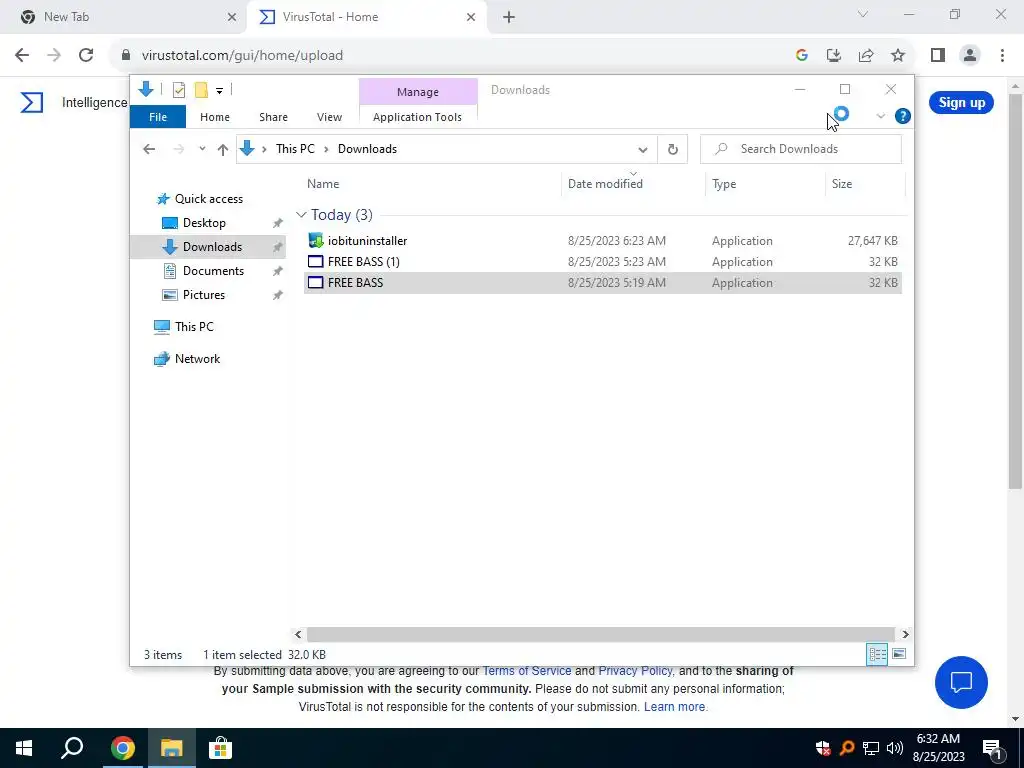This screenshot has width=1024, height=768.
Task: Open Customize Quick Access Toolbar dropdown arrow
Action: pyautogui.click(x=219, y=91)
